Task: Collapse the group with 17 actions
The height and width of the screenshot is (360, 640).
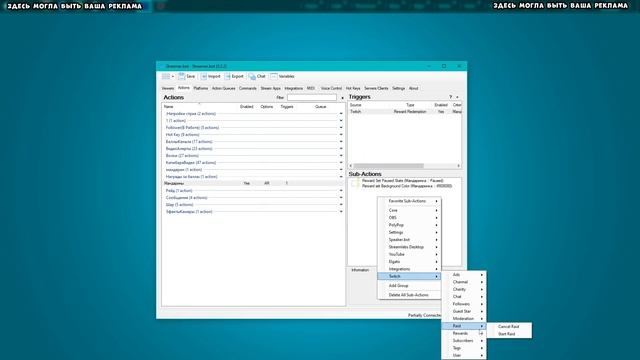Action: 341,142
